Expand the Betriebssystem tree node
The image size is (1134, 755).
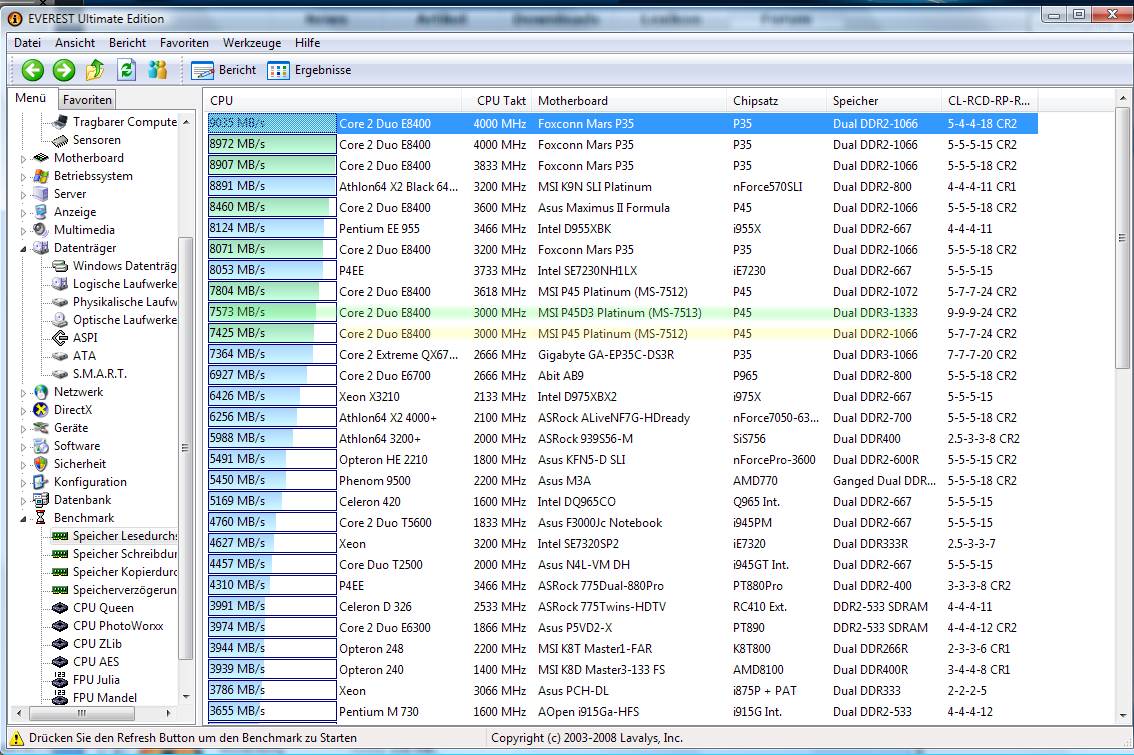[x=23, y=176]
